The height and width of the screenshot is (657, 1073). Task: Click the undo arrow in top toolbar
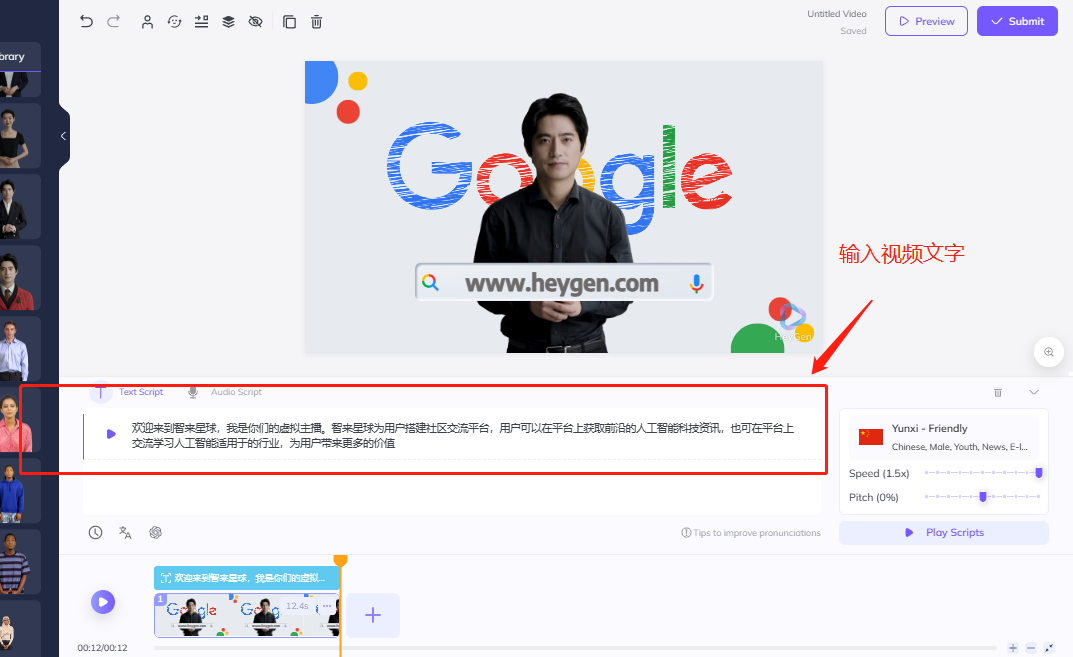coord(86,21)
